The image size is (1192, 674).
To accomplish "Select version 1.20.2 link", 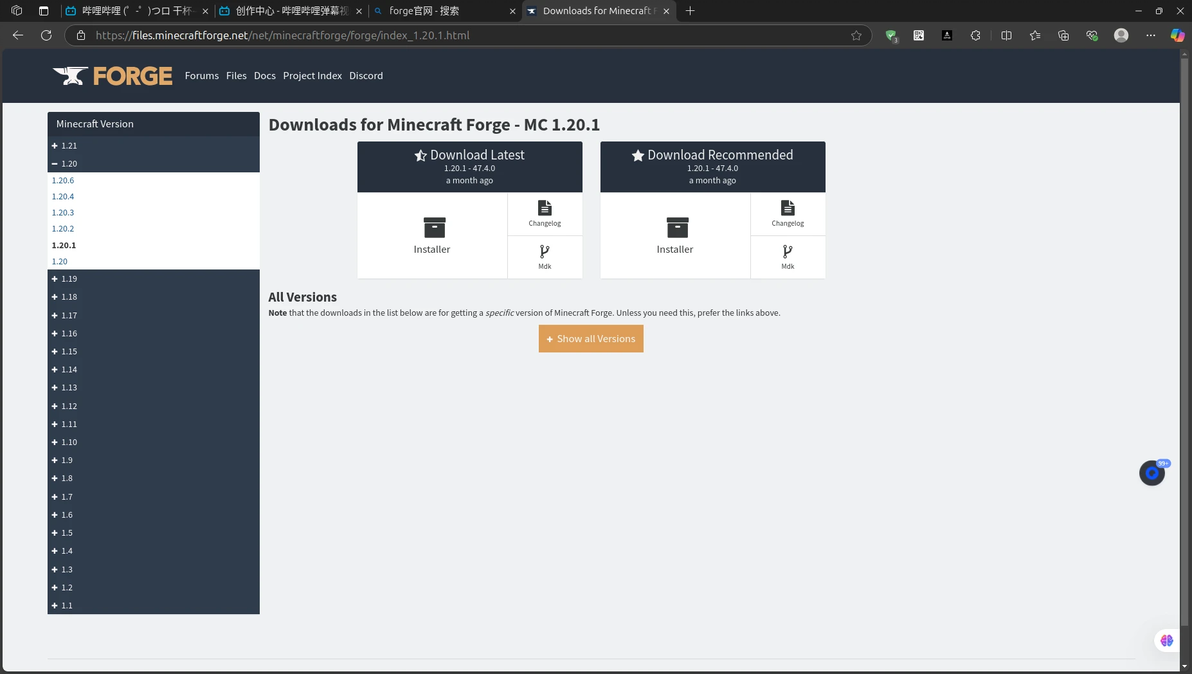I will (x=63, y=229).
